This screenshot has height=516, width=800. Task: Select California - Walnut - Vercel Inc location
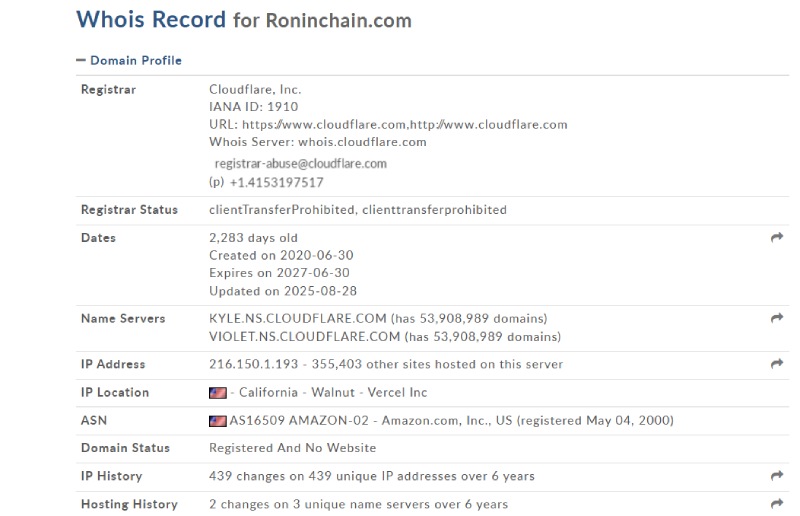click(x=333, y=392)
